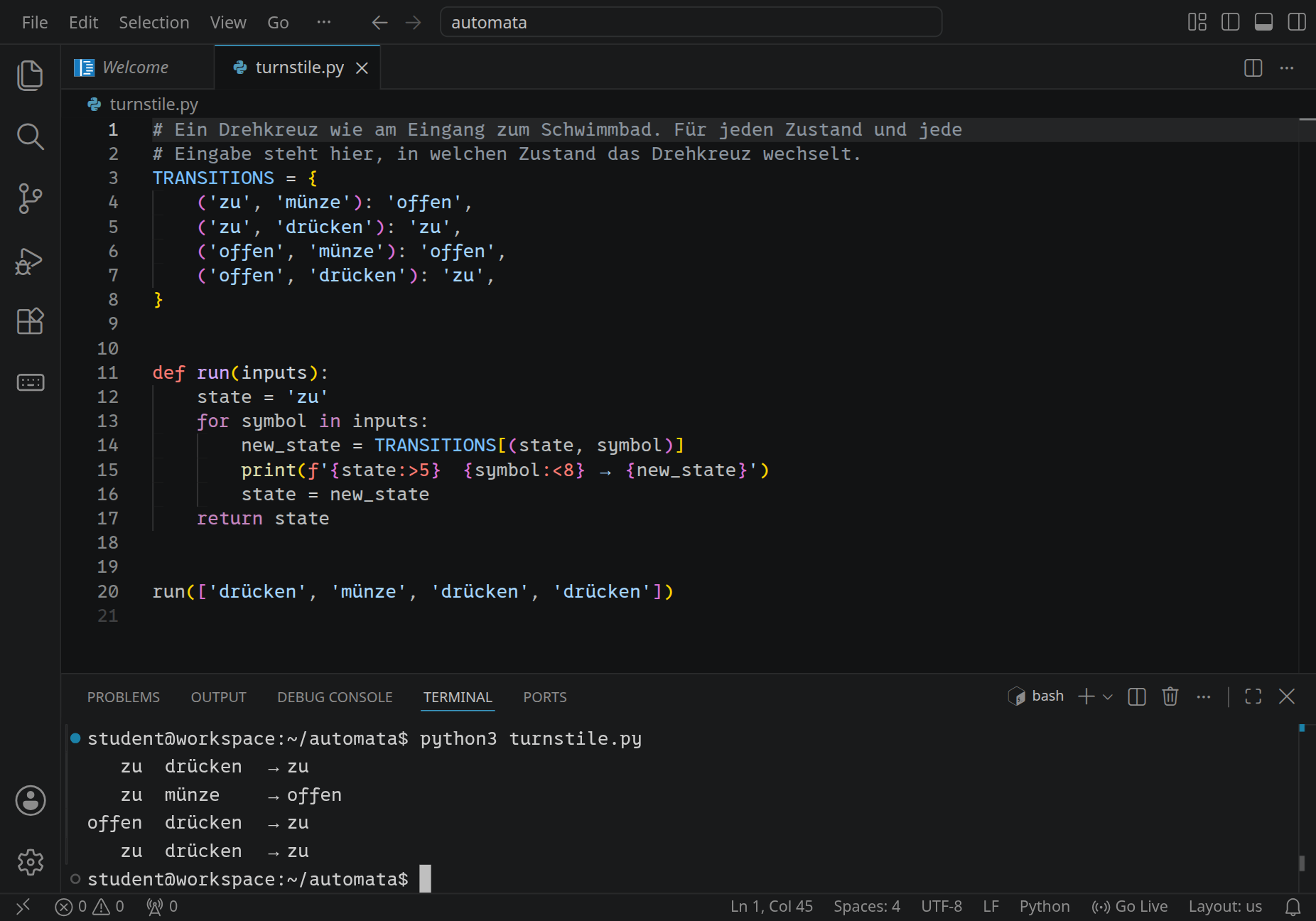Switch to the DEBUG CONSOLE tab
The image size is (1316, 921).
click(335, 697)
